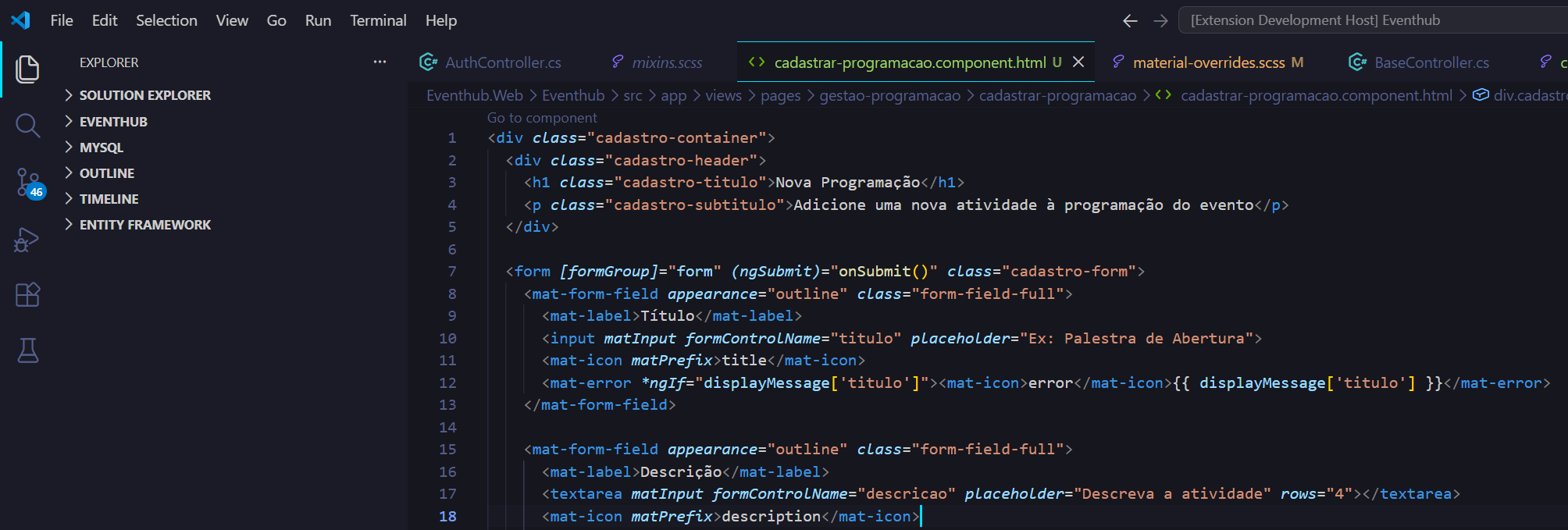
Task: Click the text "Nova Programação" on line 3
Action: (848, 183)
